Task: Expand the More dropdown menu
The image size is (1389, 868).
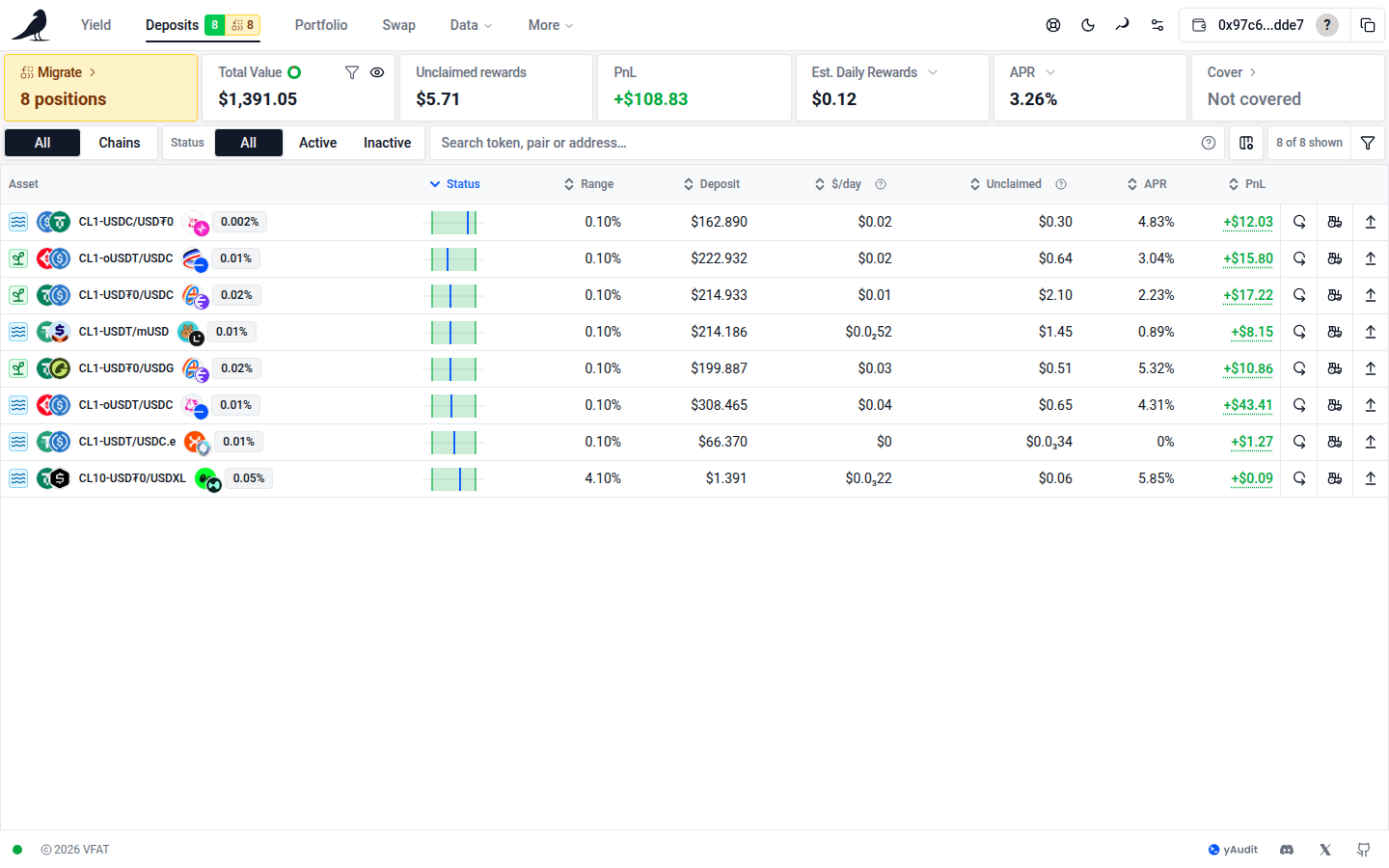Action: 551,25
